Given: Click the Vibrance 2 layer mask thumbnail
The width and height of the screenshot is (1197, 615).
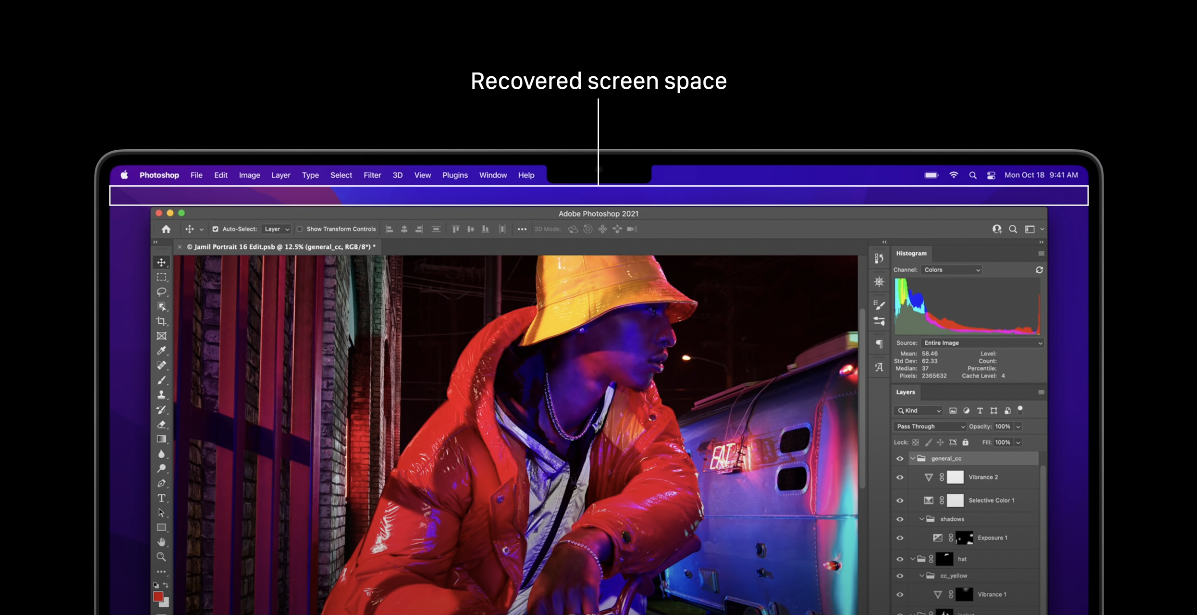Looking at the screenshot, I should click(x=955, y=478).
